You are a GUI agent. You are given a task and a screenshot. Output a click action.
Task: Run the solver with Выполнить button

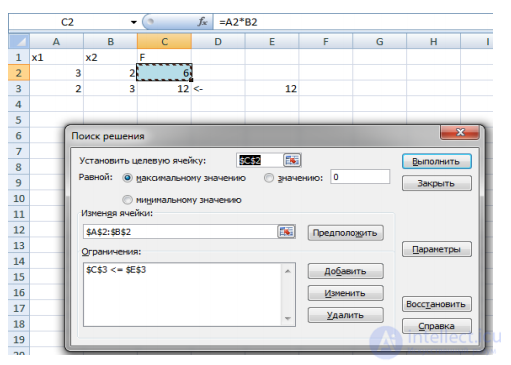pos(437,161)
